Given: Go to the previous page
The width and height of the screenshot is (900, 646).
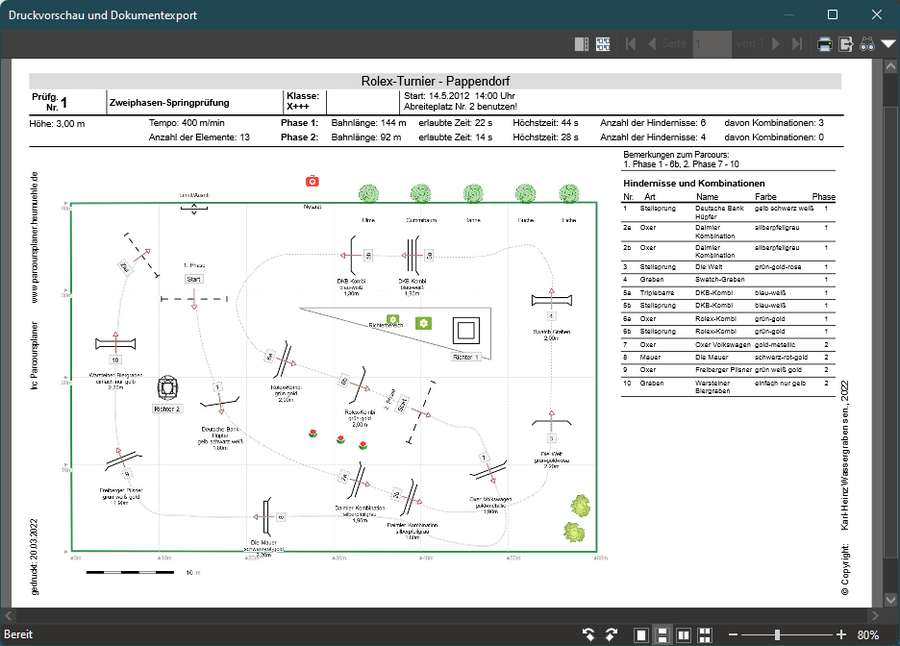Looking at the screenshot, I should tap(651, 44).
